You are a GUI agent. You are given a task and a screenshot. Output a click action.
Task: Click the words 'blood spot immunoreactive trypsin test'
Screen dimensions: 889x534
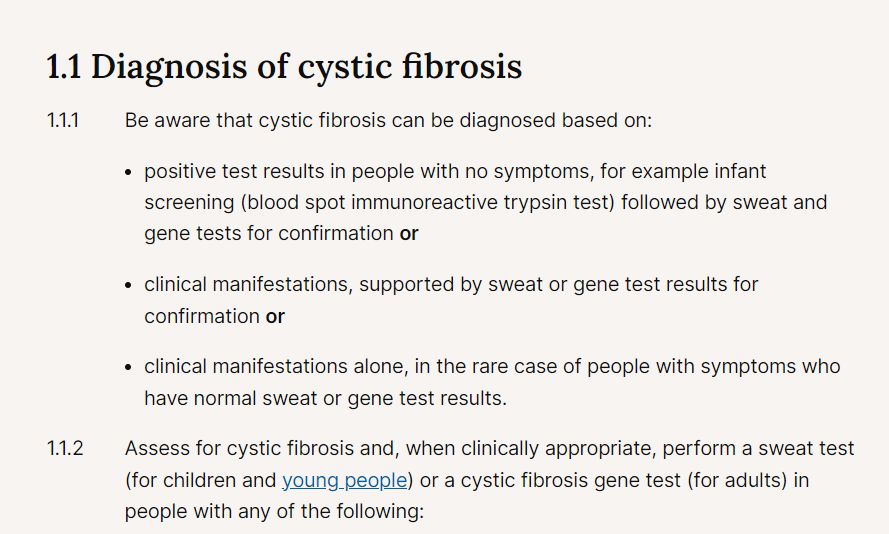[x=428, y=202]
